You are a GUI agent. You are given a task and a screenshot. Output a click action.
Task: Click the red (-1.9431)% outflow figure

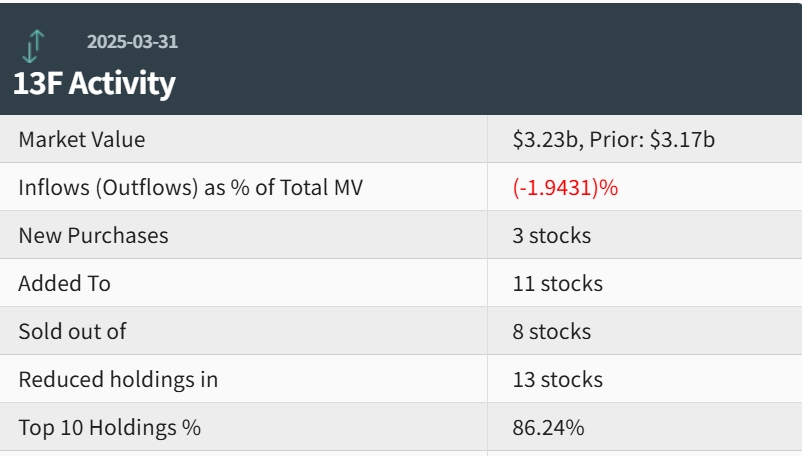click(x=565, y=188)
